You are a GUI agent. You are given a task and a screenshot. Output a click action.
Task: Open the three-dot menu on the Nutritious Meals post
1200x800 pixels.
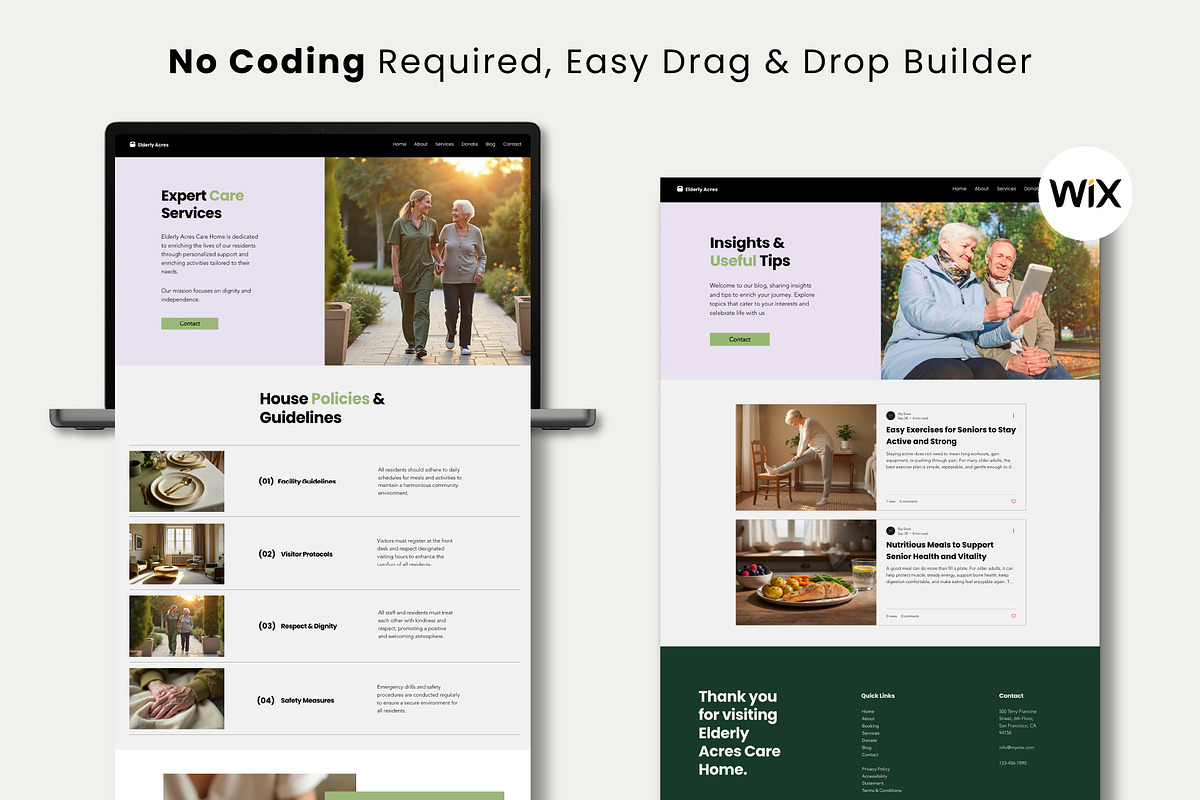[1013, 530]
